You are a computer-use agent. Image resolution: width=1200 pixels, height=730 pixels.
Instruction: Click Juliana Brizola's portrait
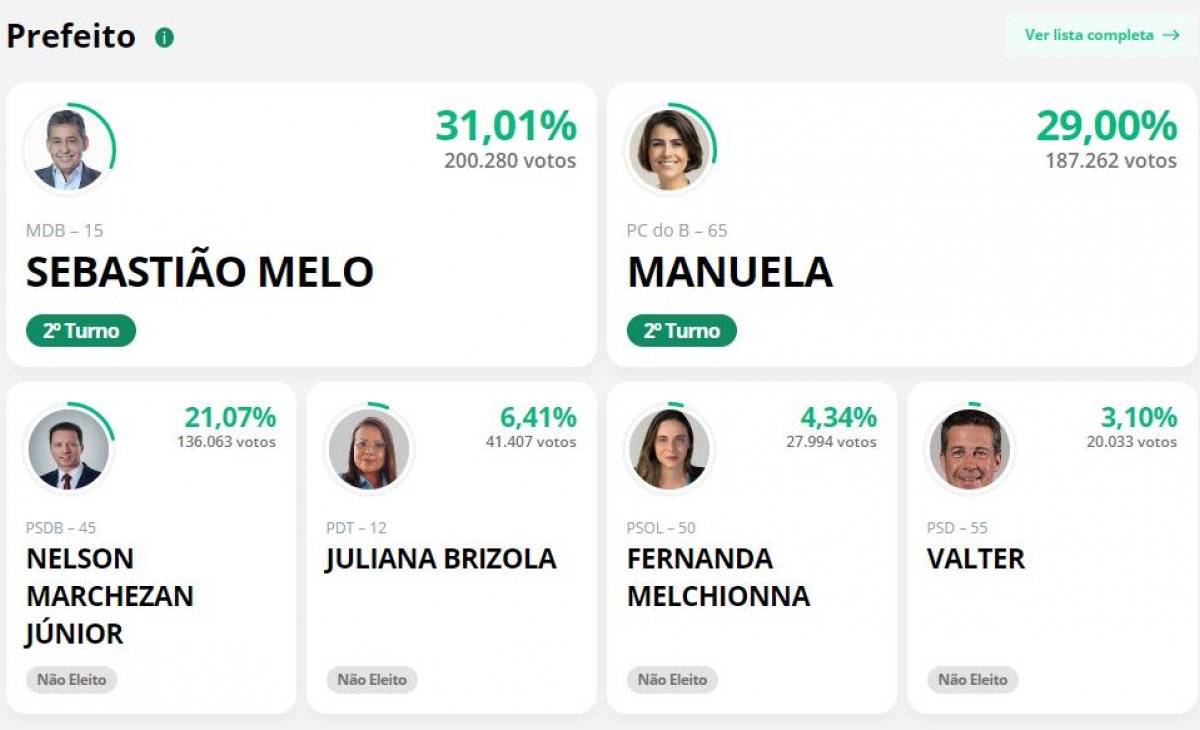[368, 449]
